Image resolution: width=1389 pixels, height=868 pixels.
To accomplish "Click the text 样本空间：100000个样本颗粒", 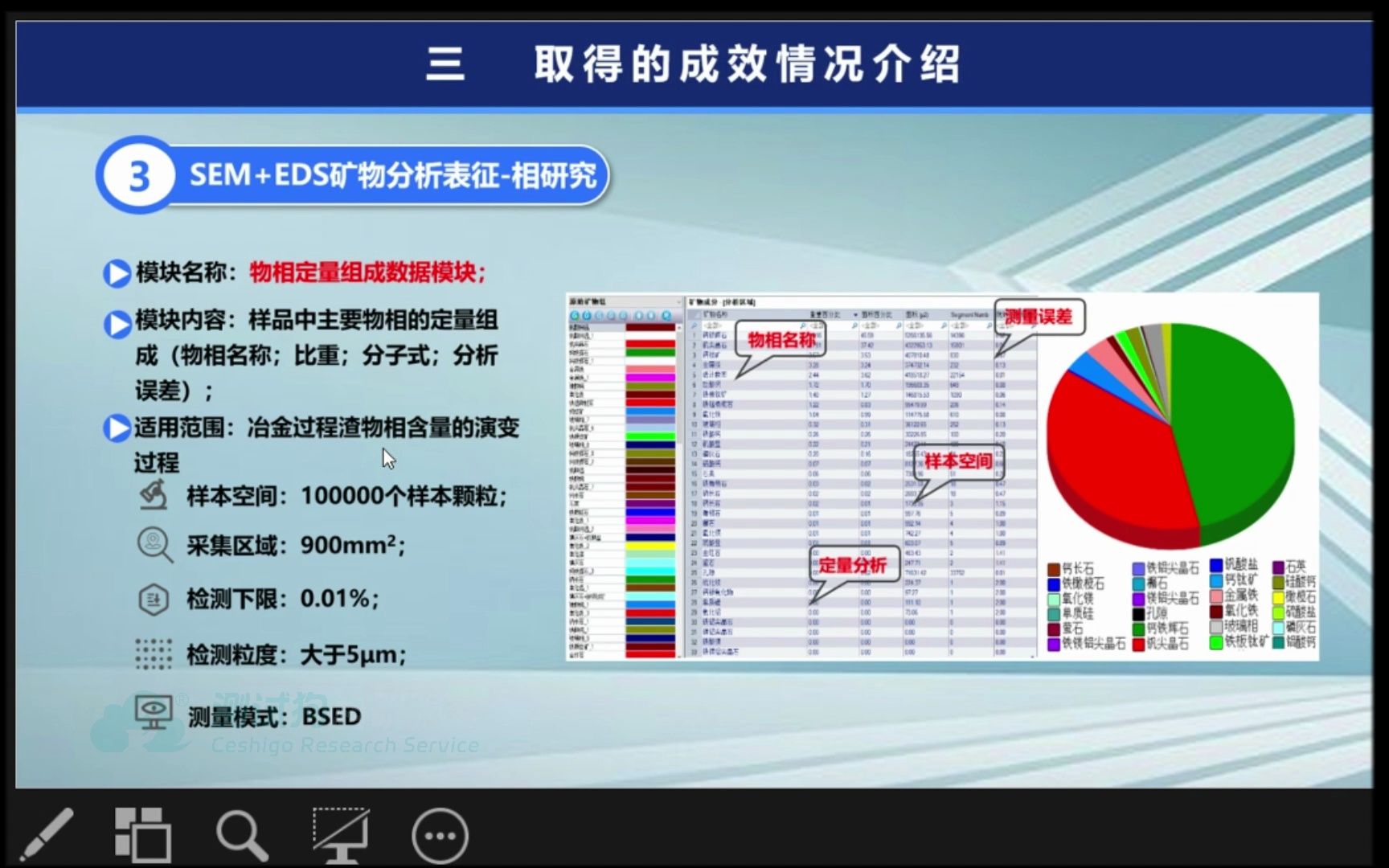I will point(346,496).
